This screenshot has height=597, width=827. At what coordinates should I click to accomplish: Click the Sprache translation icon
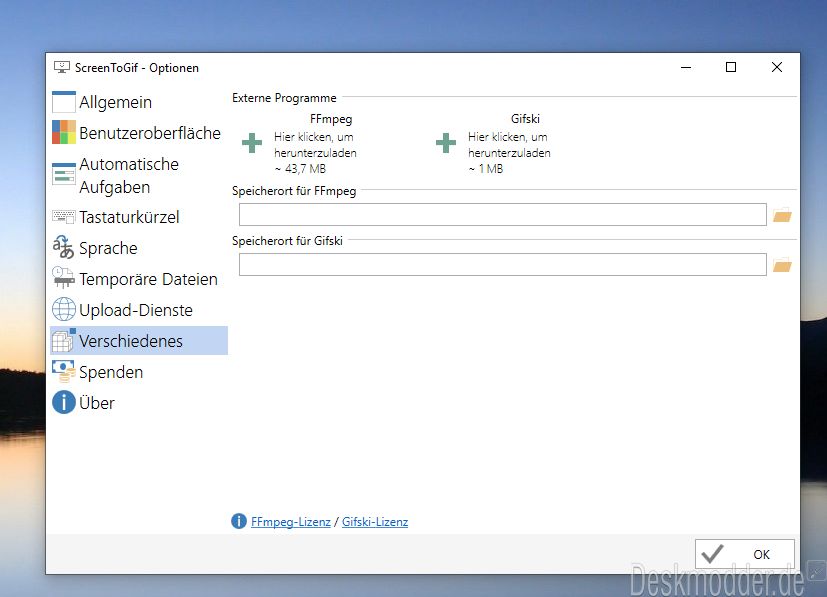pyautogui.click(x=64, y=247)
